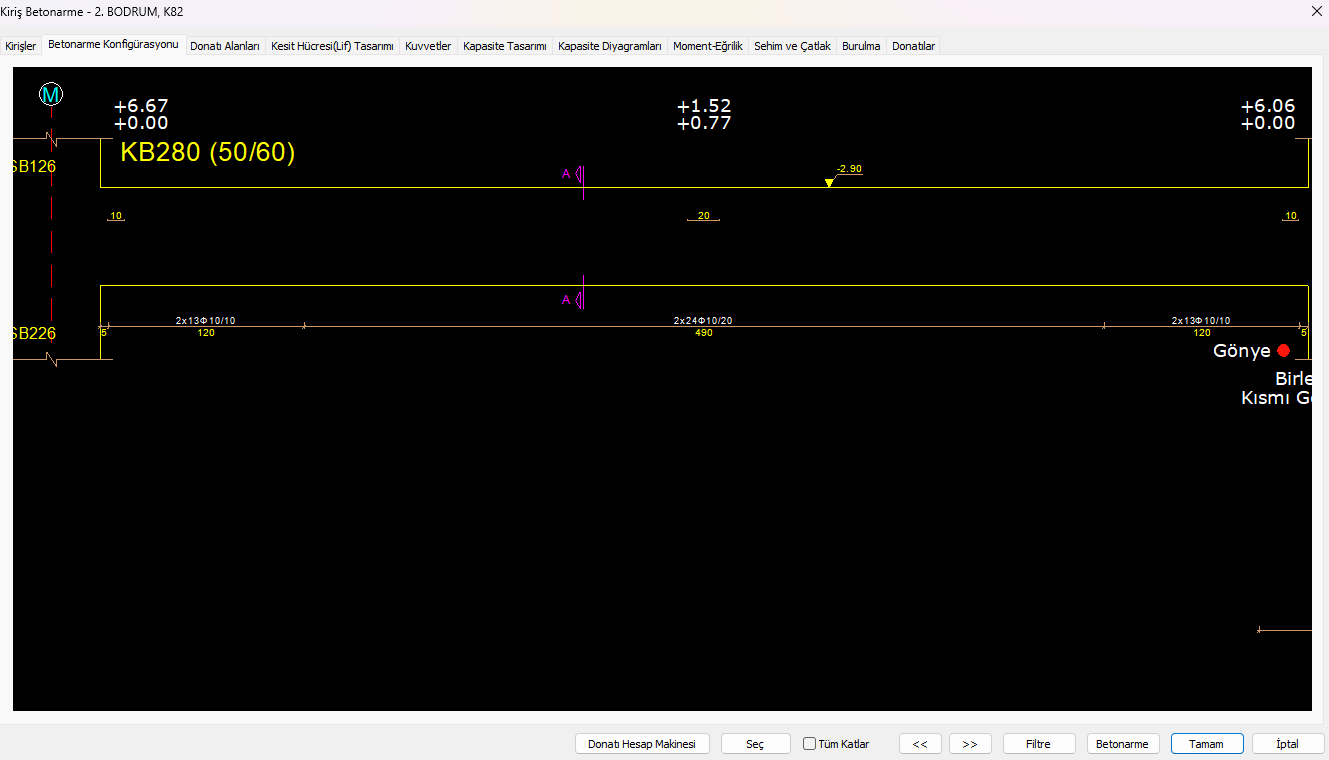Click the +0.77 midspan value
The height and width of the screenshot is (760, 1329).
click(x=704, y=123)
